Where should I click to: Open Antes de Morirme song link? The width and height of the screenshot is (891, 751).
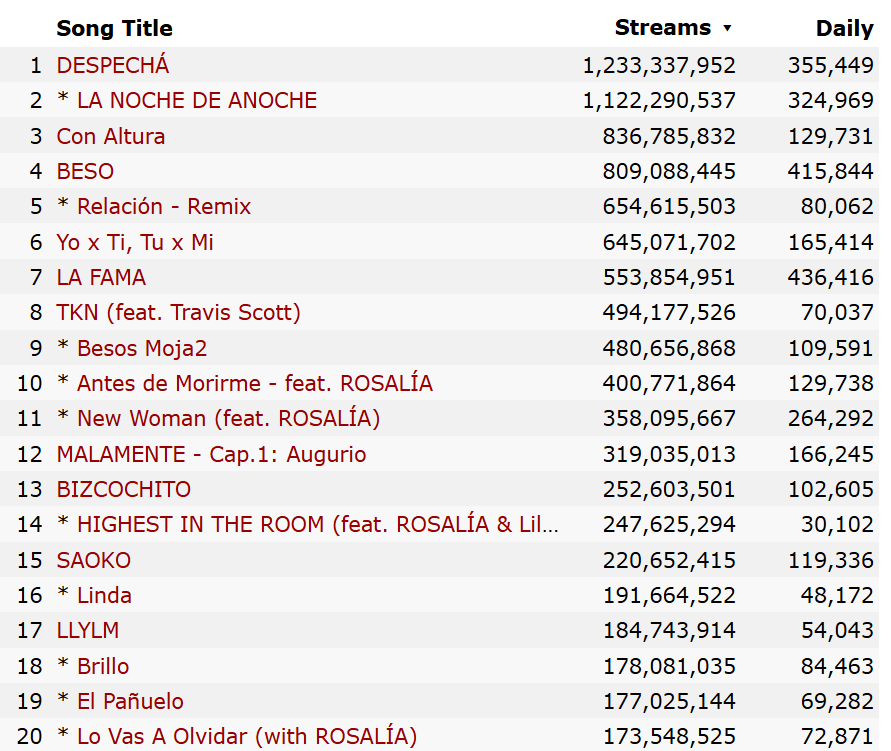coord(255,383)
